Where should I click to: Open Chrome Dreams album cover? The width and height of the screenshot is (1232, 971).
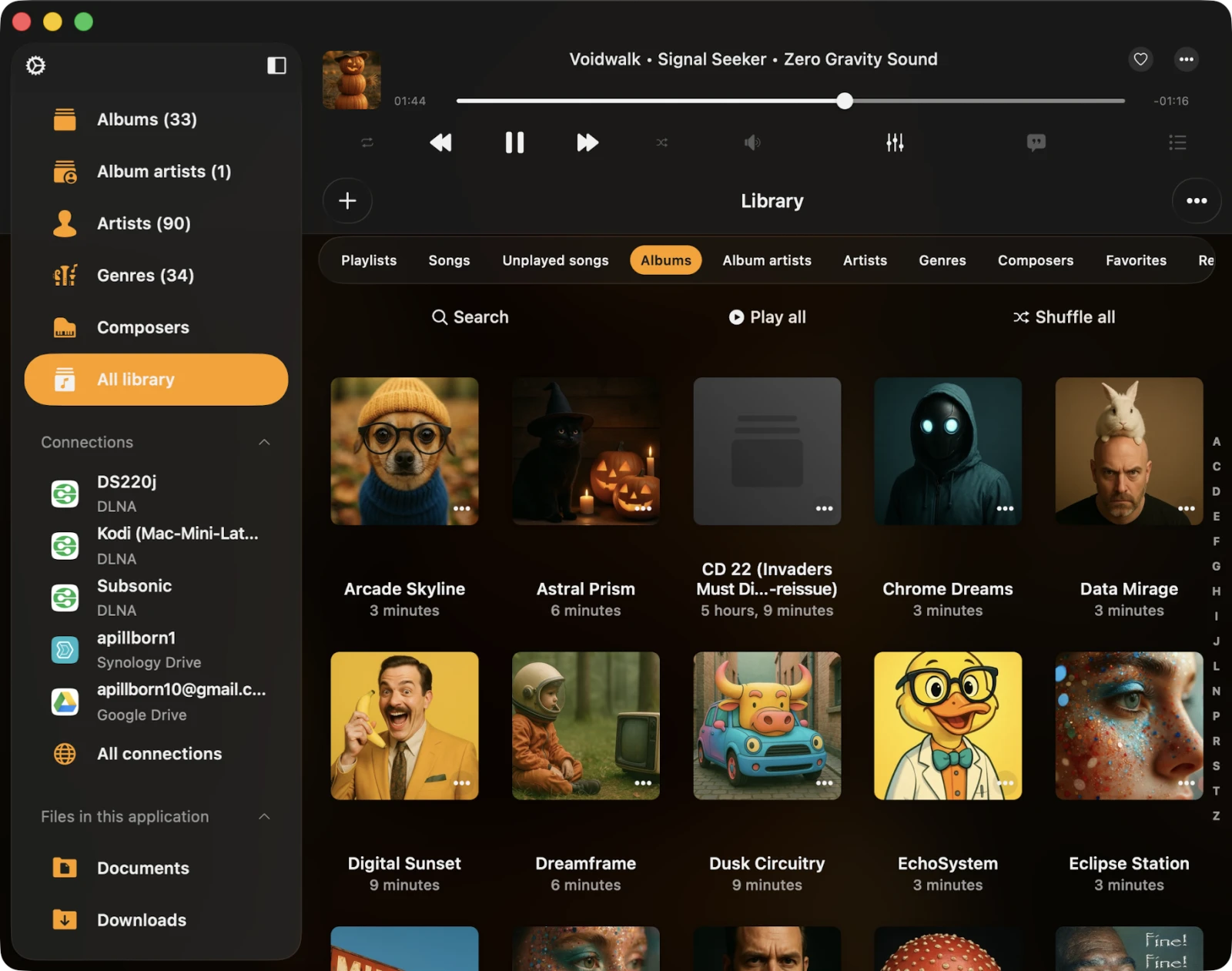coord(948,451)
